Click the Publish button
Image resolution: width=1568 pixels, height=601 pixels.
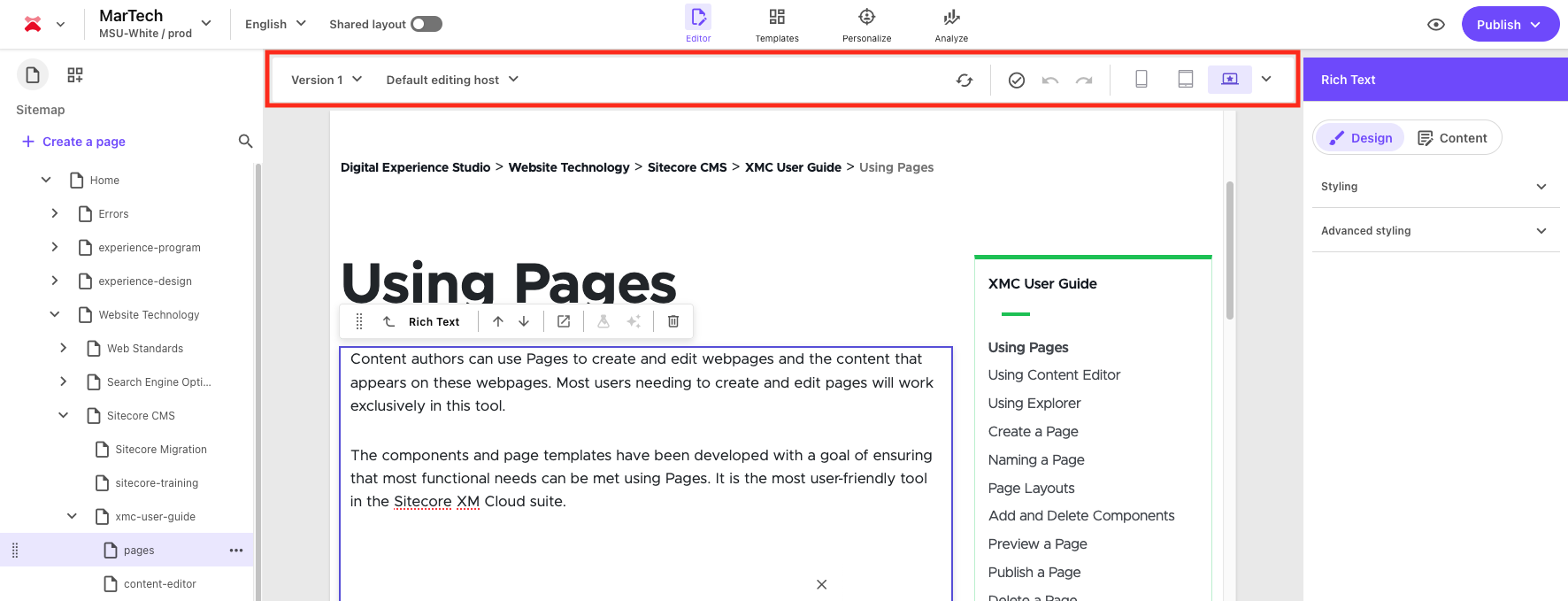1510,25
